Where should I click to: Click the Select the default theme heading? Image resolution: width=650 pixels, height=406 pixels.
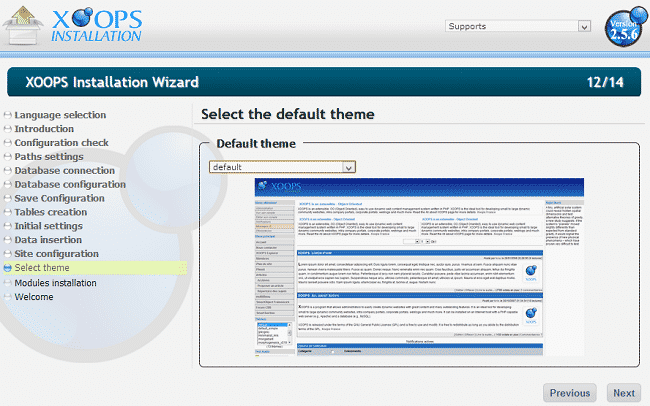288,114
